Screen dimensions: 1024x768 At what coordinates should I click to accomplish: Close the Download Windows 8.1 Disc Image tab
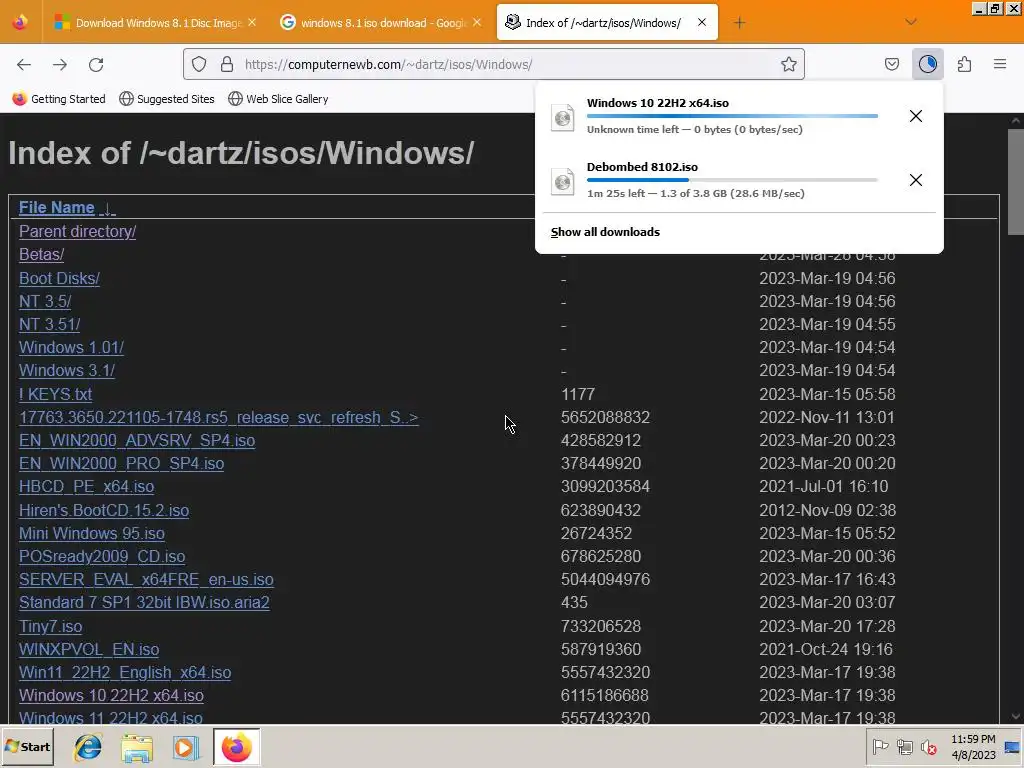click(252, 22)
